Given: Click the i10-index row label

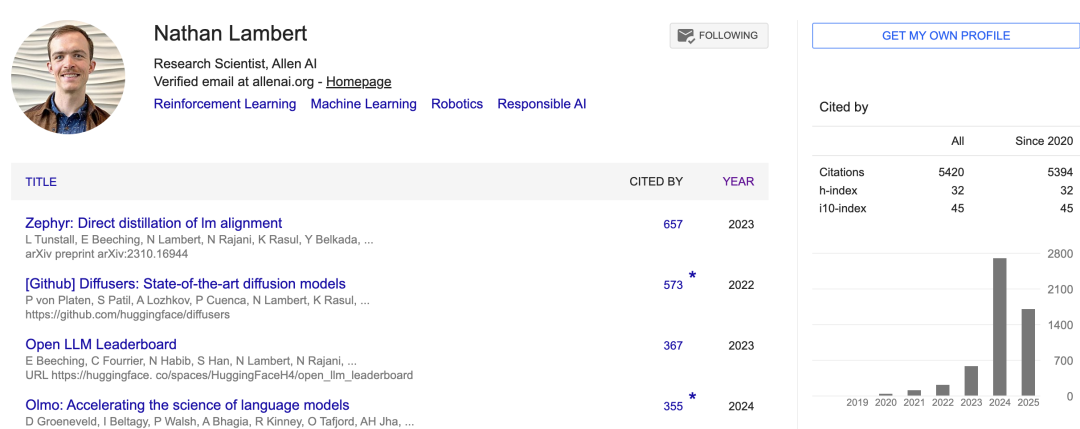Looking at the screenshot, I should [843, 208].
